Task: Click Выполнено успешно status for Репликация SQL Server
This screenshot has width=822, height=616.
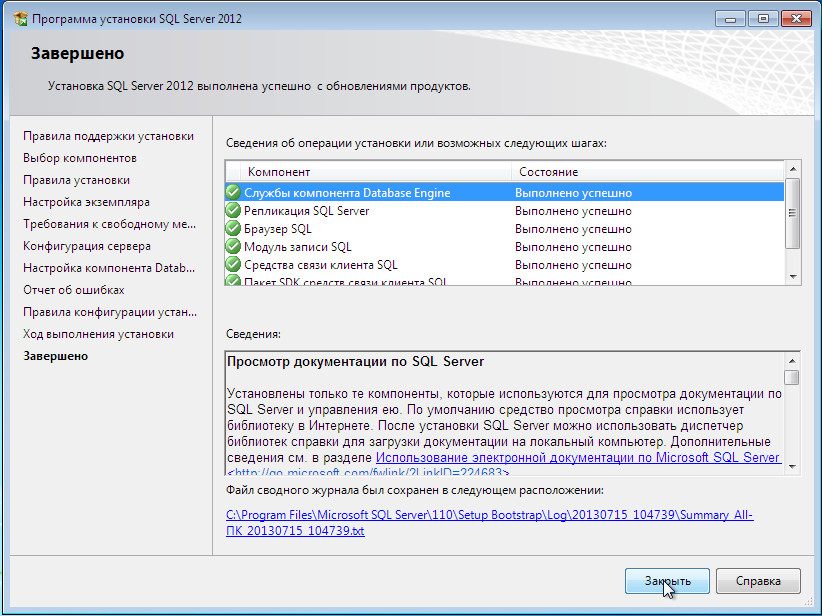Action: pos(573,211)
